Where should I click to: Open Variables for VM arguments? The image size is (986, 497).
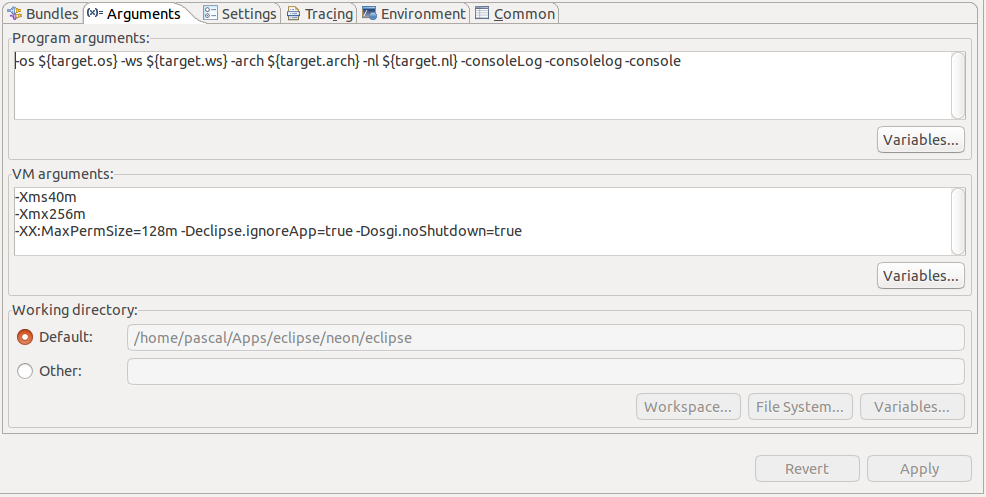[x=920, y=274]
